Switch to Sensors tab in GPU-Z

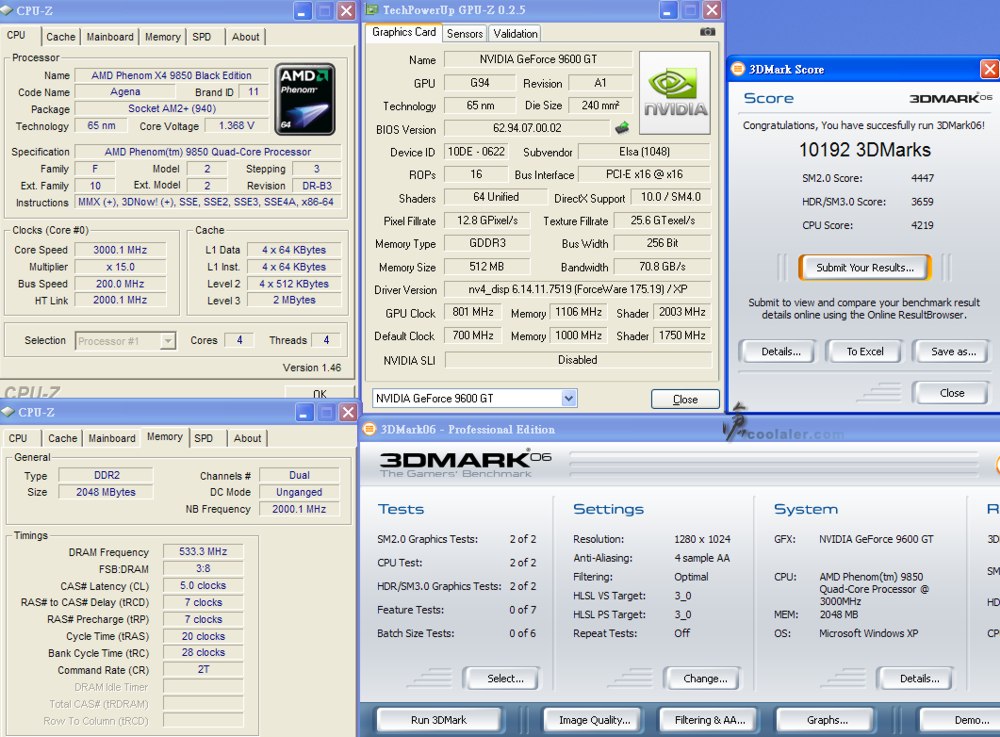[464, 34]
